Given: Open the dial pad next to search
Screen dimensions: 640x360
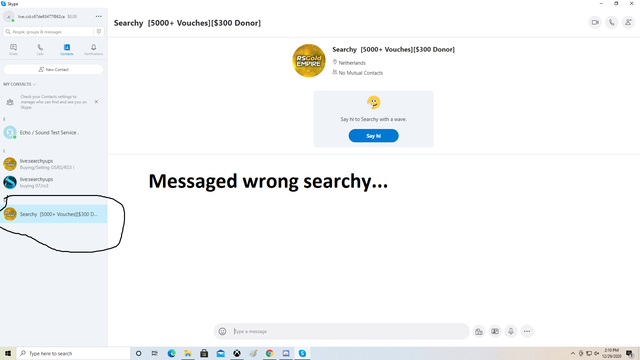Looking at the screenshot, I should (x=99, y=31).
